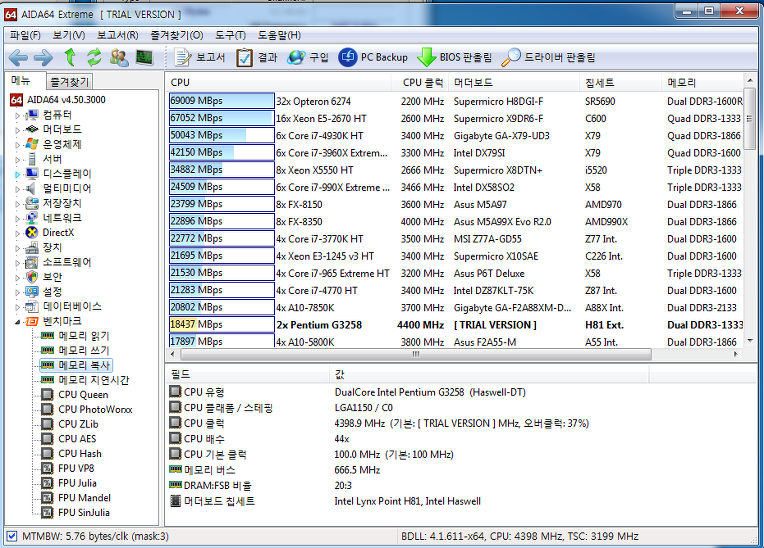Expand the 운영체제 tree node
The height and width of the screenshot is (548, 764).
click(x=18, y=145)
